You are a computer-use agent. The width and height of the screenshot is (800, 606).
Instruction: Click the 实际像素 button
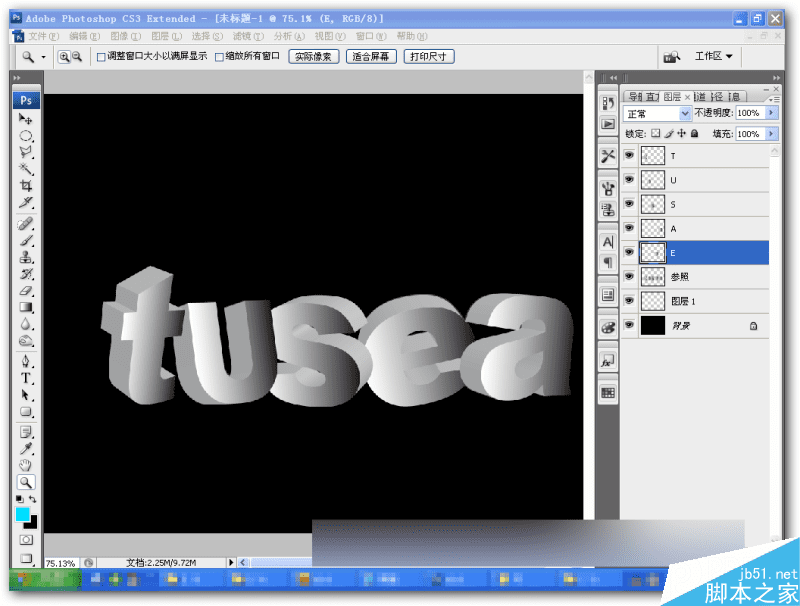tap(314, 57)
